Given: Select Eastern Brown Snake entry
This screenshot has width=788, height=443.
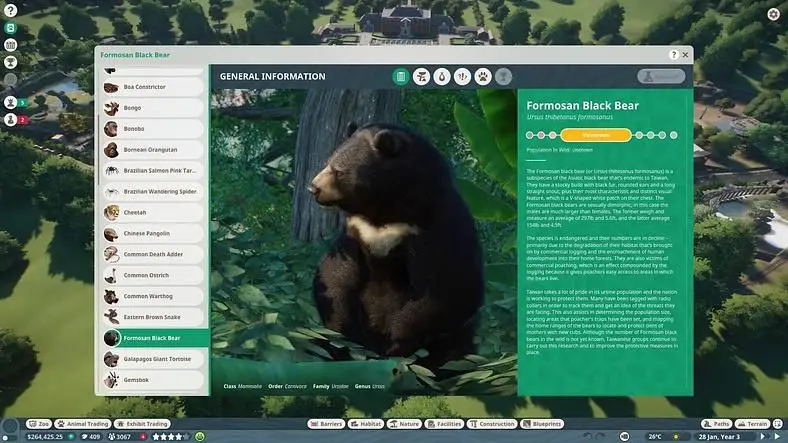Looking at the screenshot, I should click(x=153, y=317).
